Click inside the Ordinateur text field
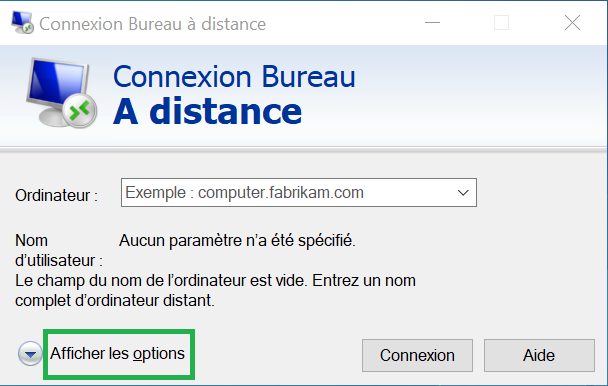Image resolution: width=608 pixels, height=386 pixels. [x=287, y=193]
